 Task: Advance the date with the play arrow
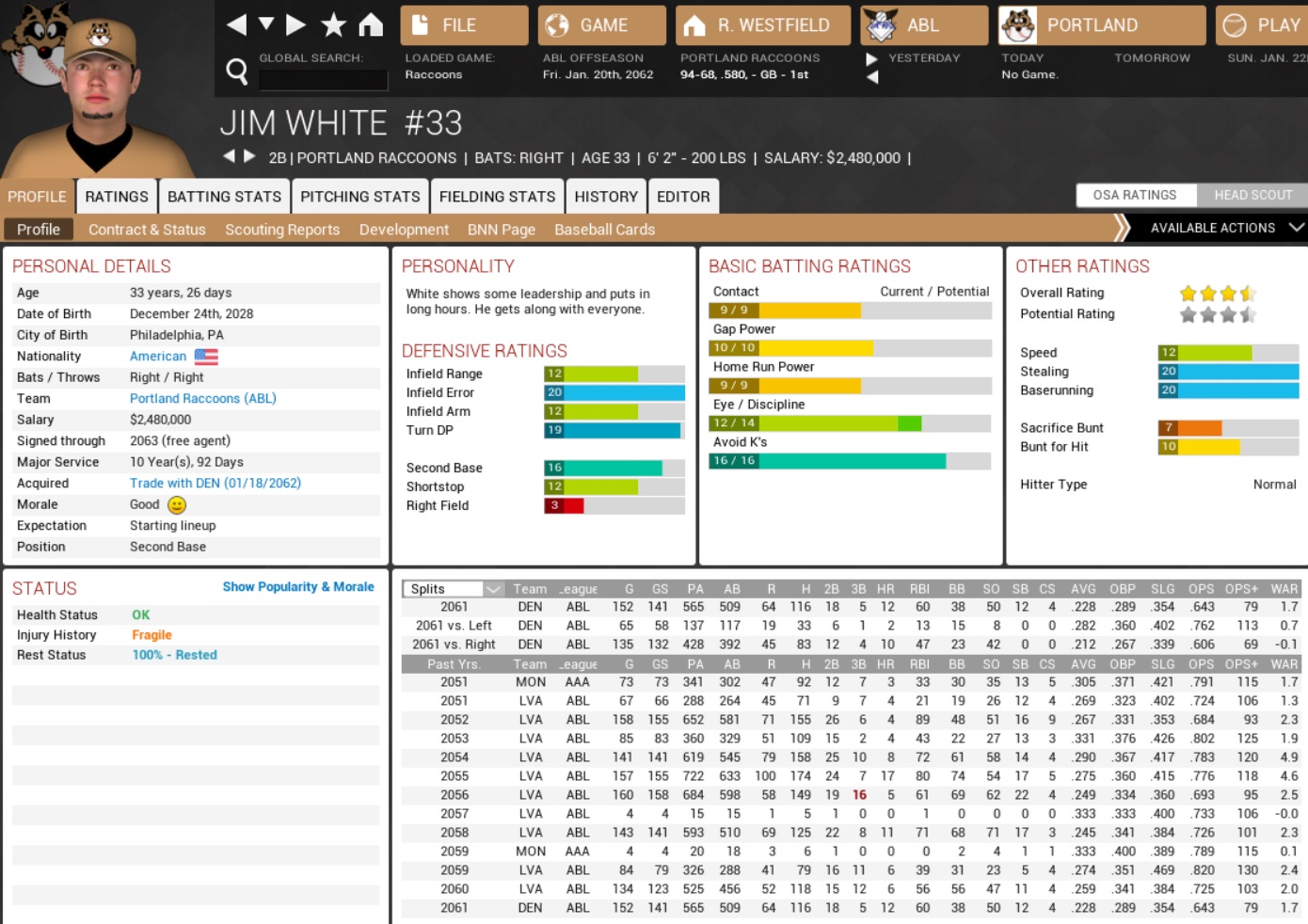[871, 58]
